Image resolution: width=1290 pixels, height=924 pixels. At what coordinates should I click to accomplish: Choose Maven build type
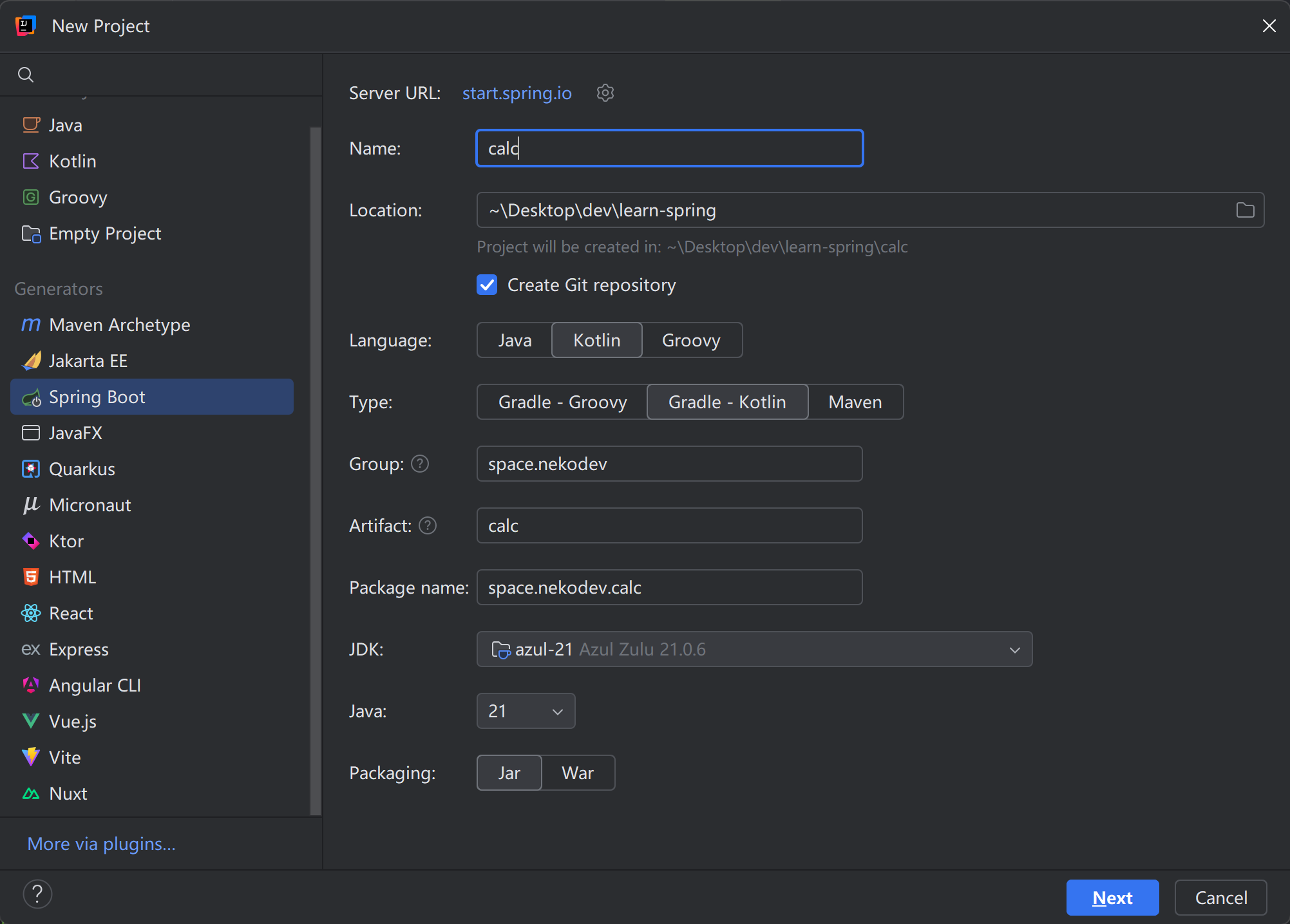[855, 402]
